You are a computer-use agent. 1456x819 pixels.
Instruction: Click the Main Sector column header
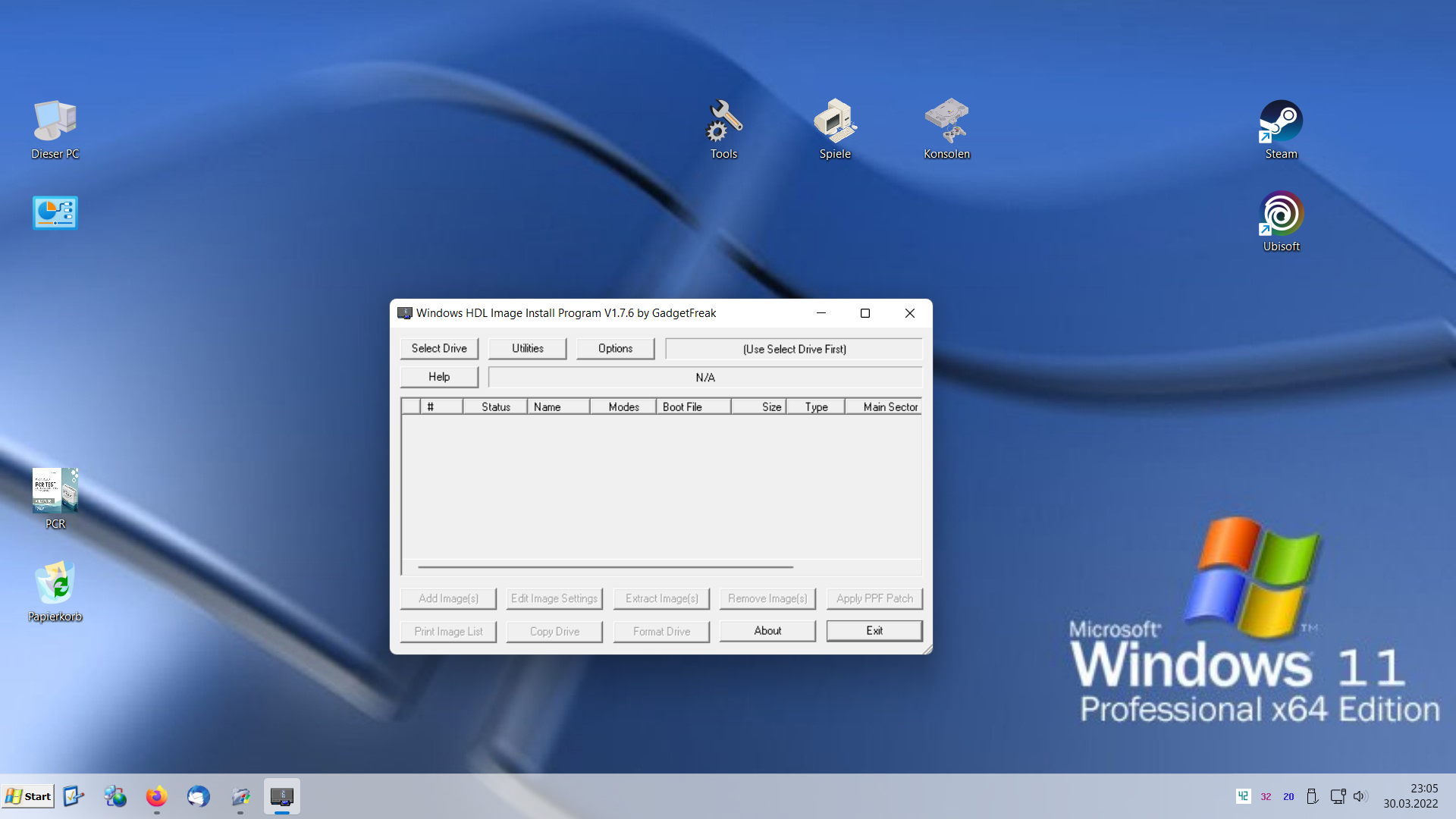[883, 406]
